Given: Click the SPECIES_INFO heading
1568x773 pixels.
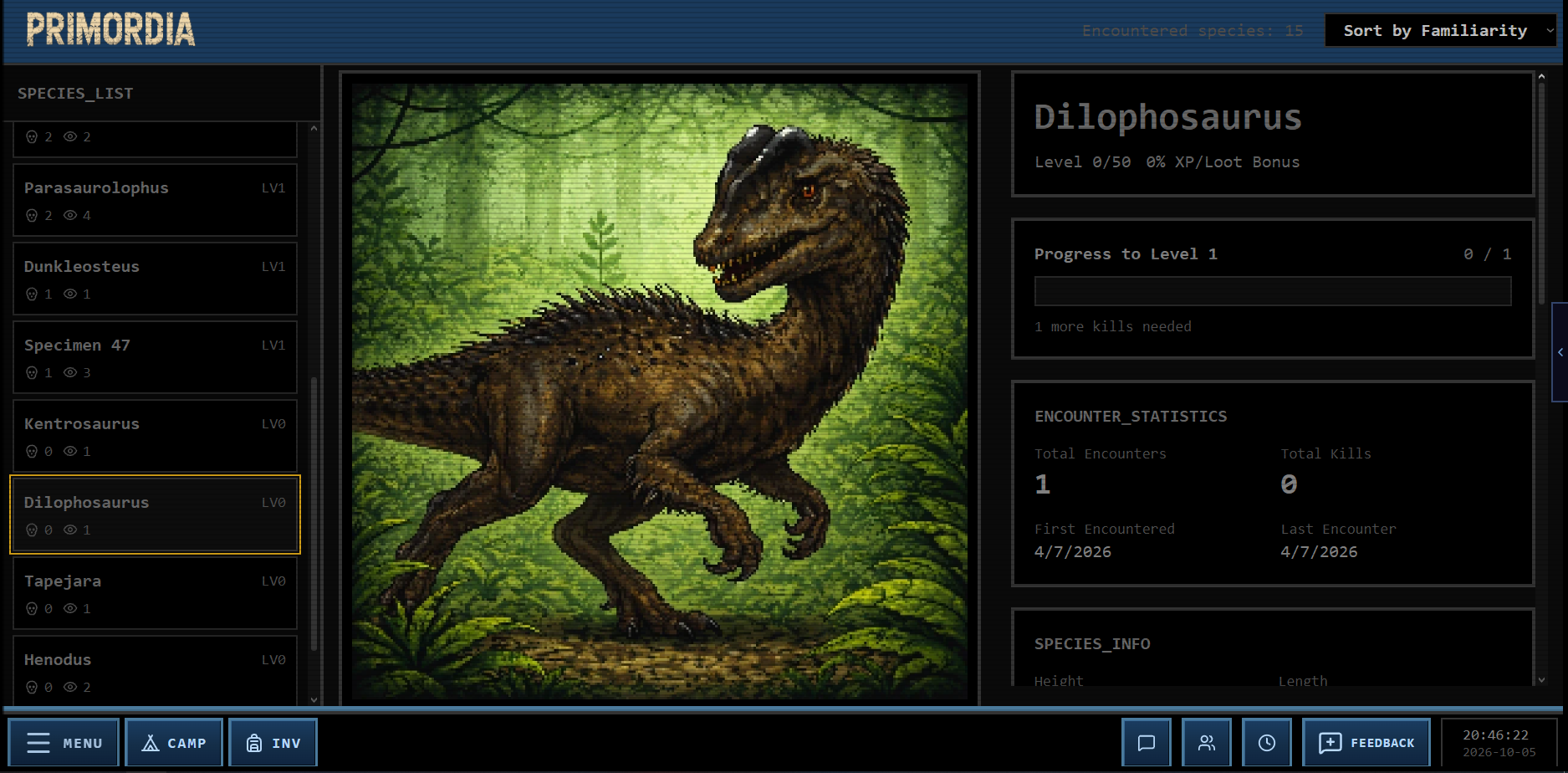Looking at the screenshot, I should (1092, 644).
